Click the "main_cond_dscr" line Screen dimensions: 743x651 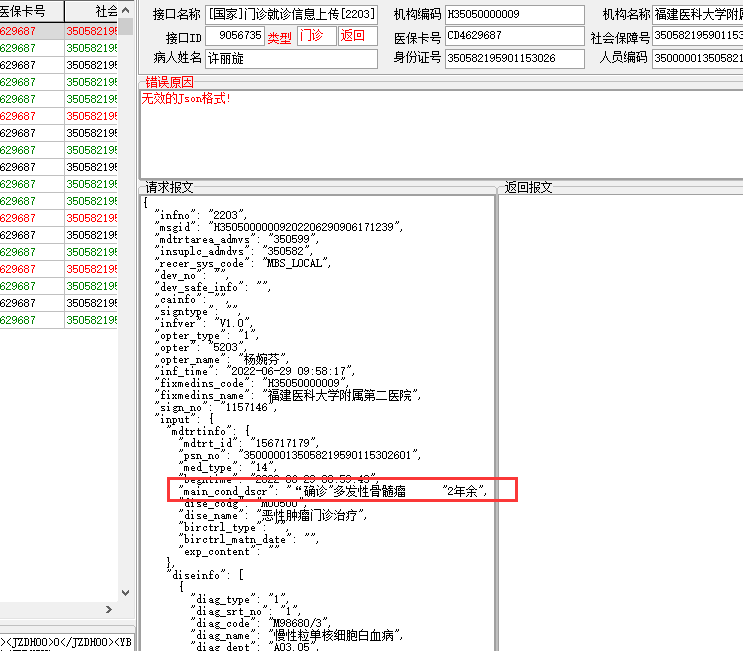point(333,491)
